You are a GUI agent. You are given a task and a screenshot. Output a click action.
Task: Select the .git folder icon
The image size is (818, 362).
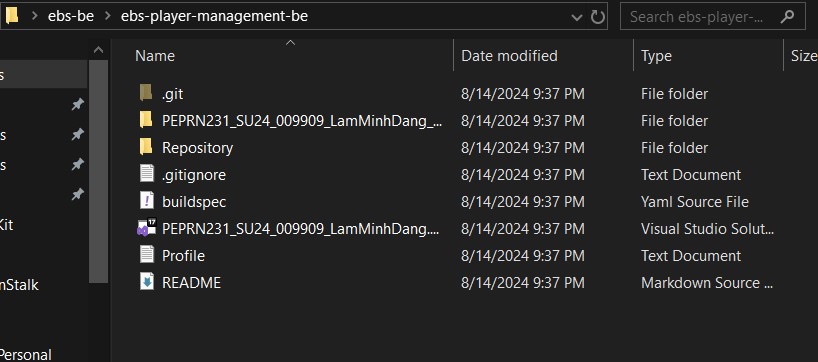[x=146, y=93]
